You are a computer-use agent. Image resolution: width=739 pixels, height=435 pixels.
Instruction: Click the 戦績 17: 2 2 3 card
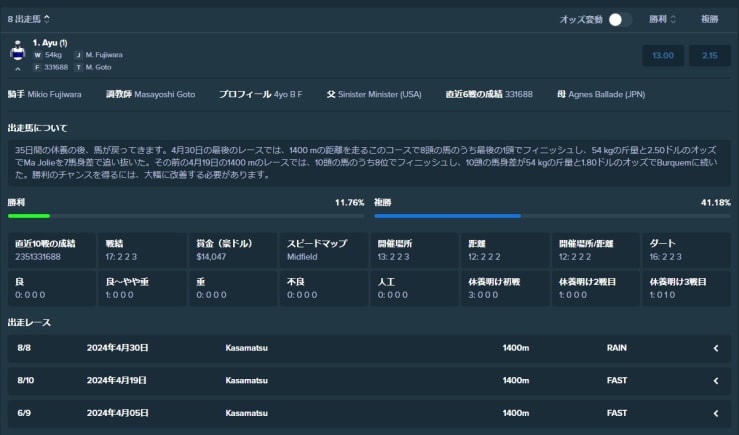pyautogui.click(x=142, y=250)
